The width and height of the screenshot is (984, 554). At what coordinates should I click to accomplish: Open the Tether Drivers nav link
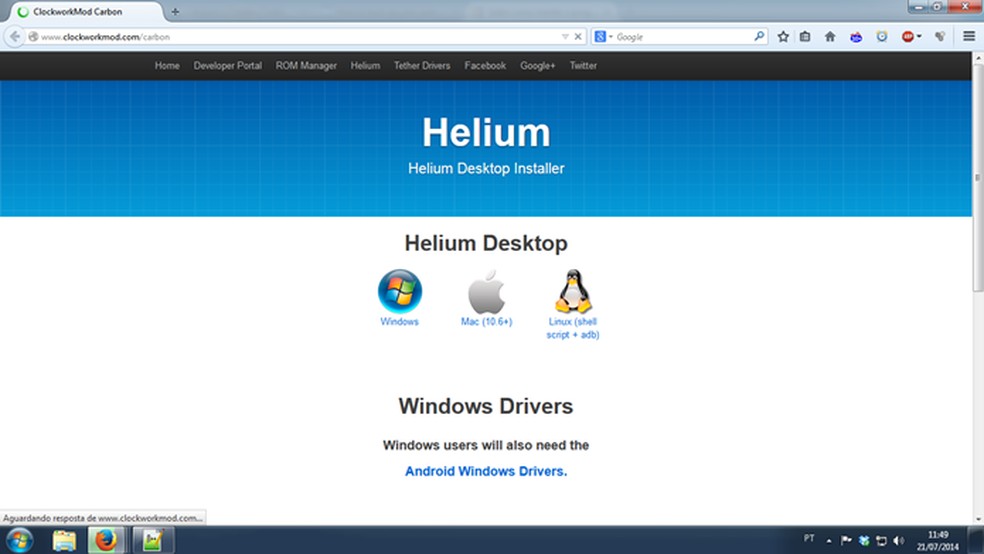pyautogui.click(x=422, y=65)
